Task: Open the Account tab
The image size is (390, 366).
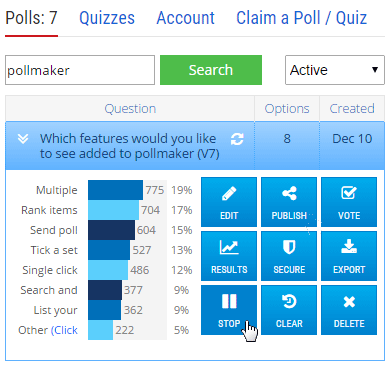Action: [x=186, y=18]
